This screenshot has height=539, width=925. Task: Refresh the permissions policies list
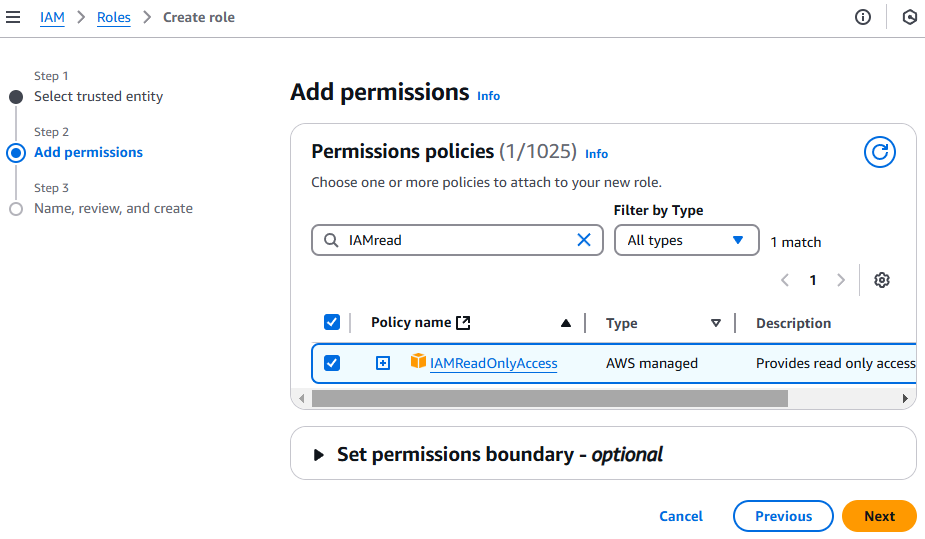(x=879, y=152)
